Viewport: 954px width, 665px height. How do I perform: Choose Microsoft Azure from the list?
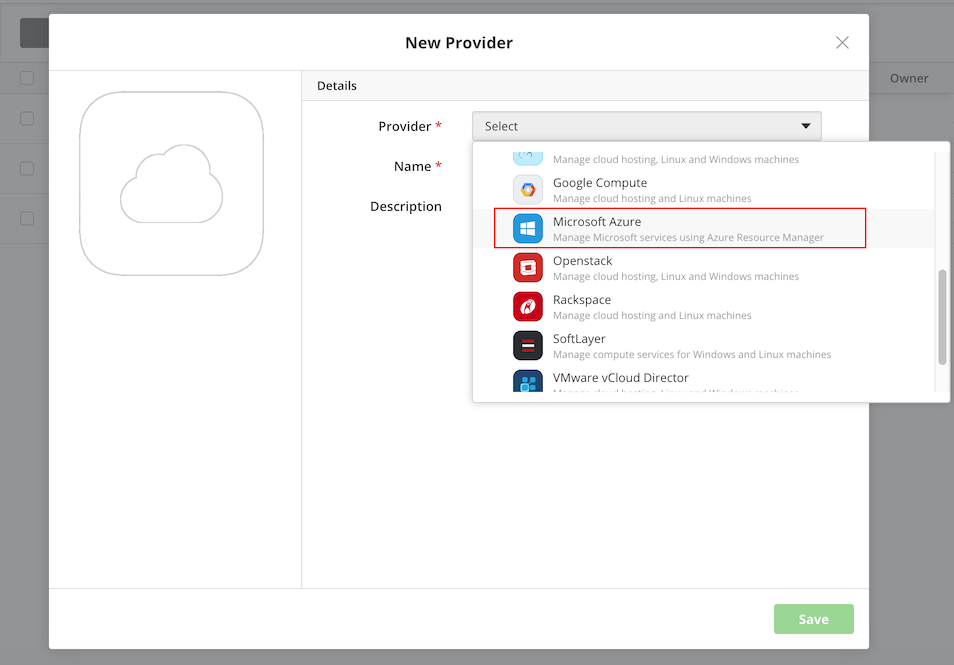click(704, 229)
